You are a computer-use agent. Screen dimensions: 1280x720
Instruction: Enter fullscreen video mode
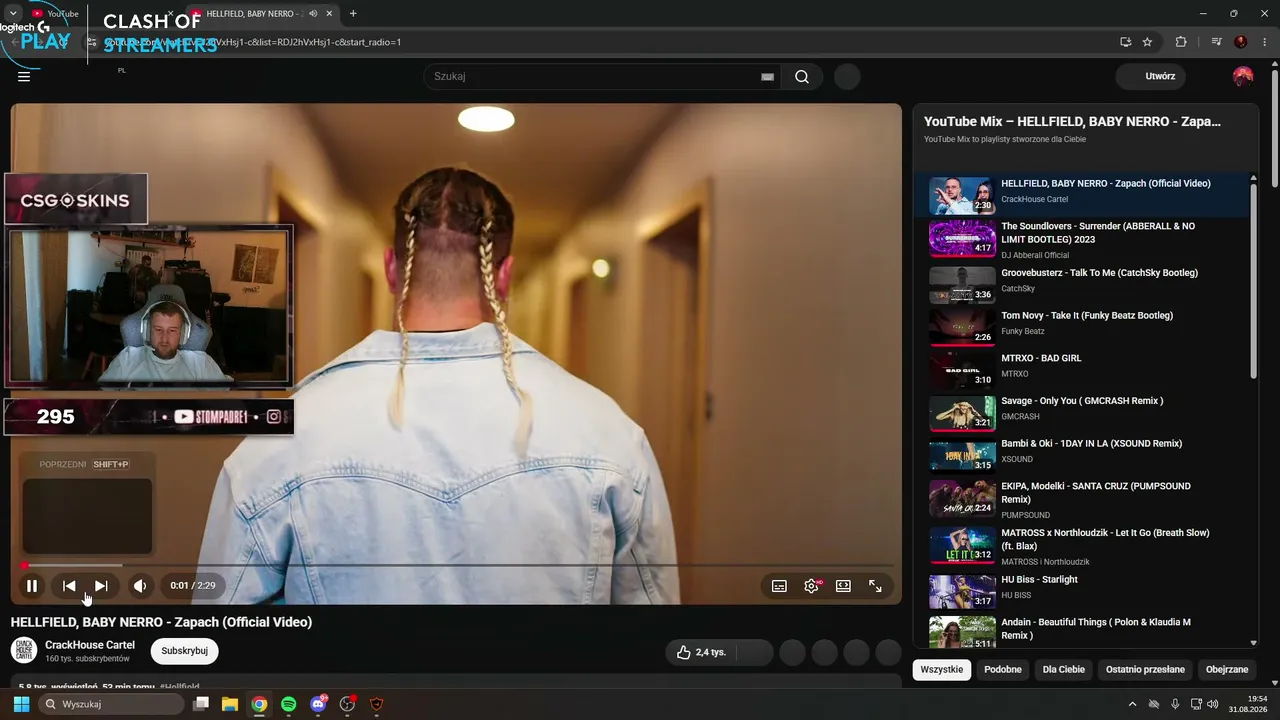(875, 586)
